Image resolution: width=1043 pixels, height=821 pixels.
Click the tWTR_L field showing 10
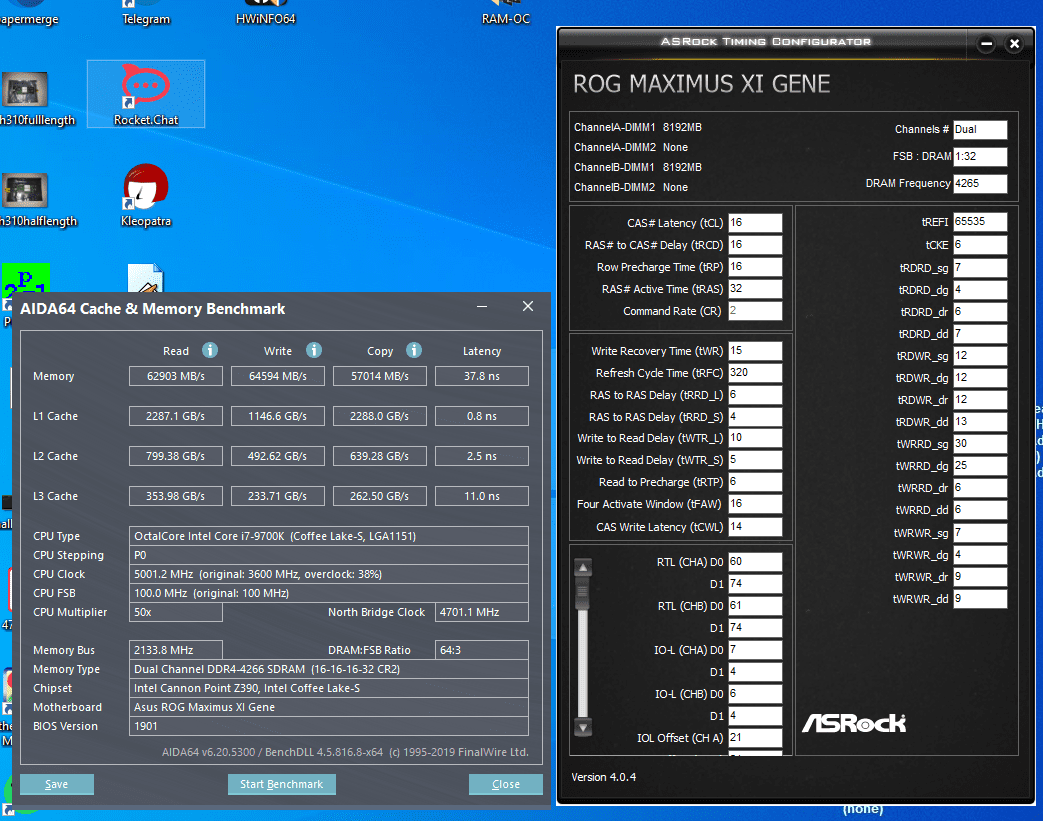pyautogui.click(x=755, y=438)
